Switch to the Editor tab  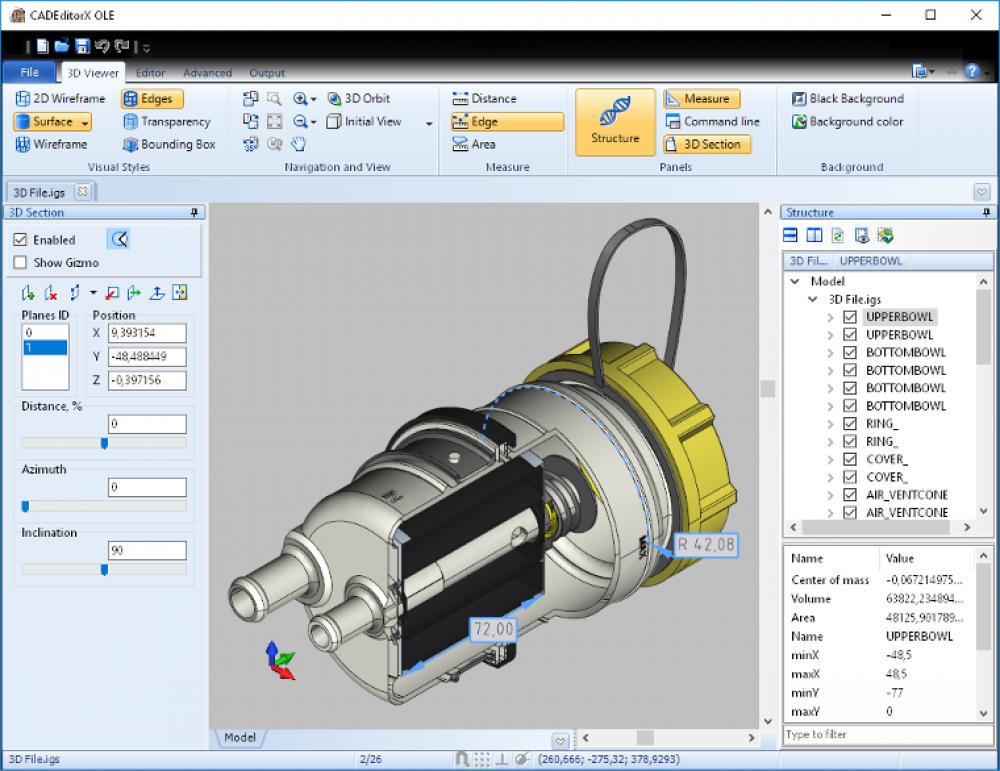click(150, 72)
